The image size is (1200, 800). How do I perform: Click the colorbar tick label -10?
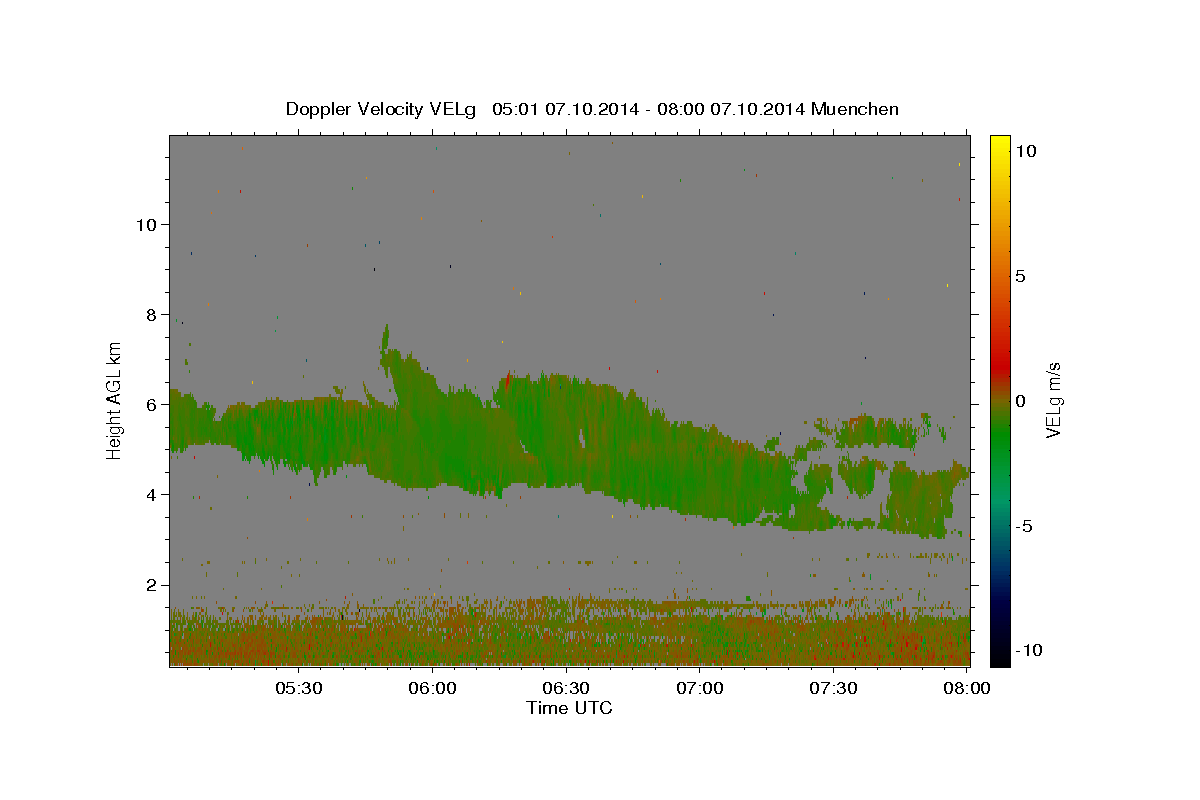1030,650
